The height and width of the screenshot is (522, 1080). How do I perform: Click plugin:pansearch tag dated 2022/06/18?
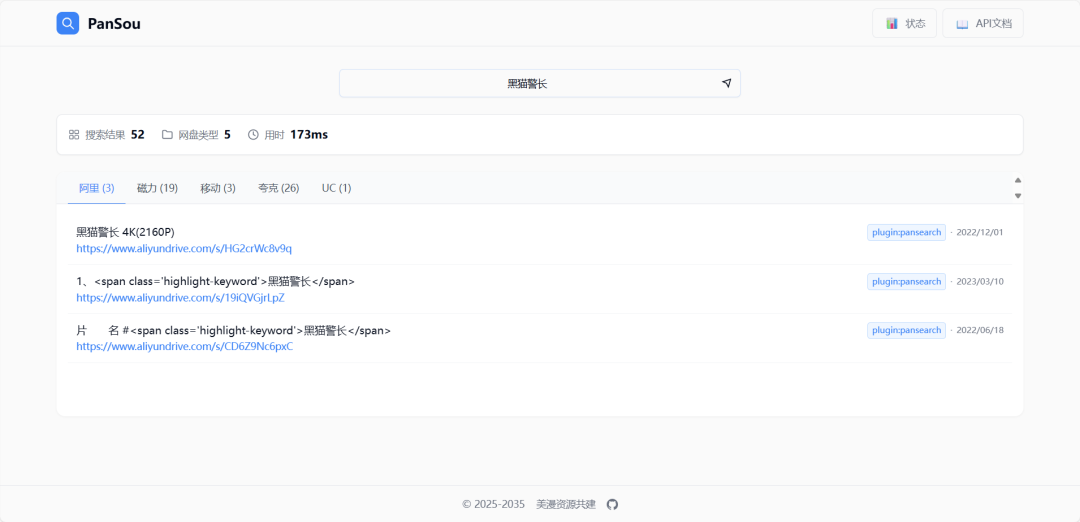pos(906,330)
